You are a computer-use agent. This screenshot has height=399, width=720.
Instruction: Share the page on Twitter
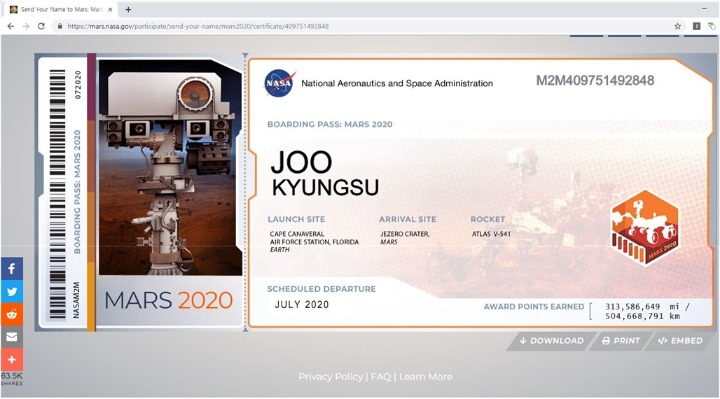(x=12, y=291)
